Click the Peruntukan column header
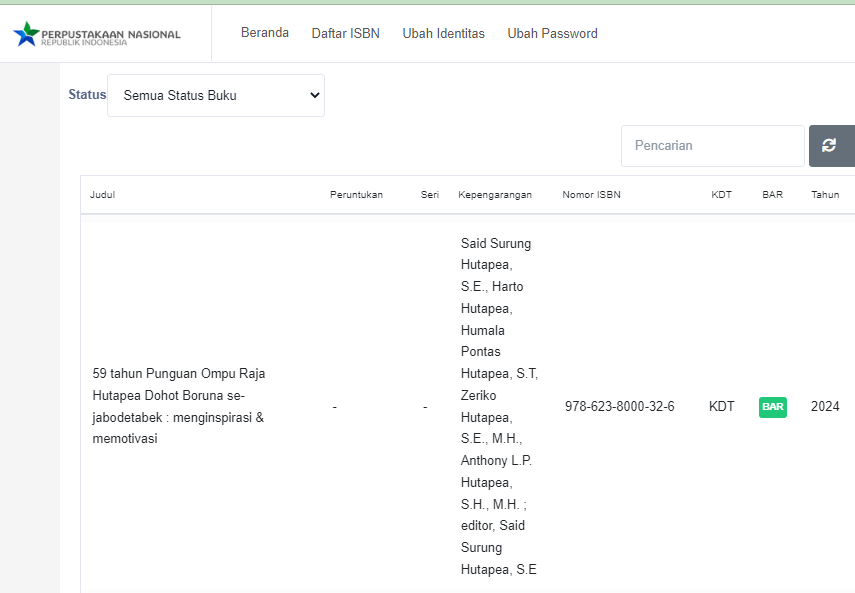This screenshot has width=855, height=593. (x=356, y=195)
